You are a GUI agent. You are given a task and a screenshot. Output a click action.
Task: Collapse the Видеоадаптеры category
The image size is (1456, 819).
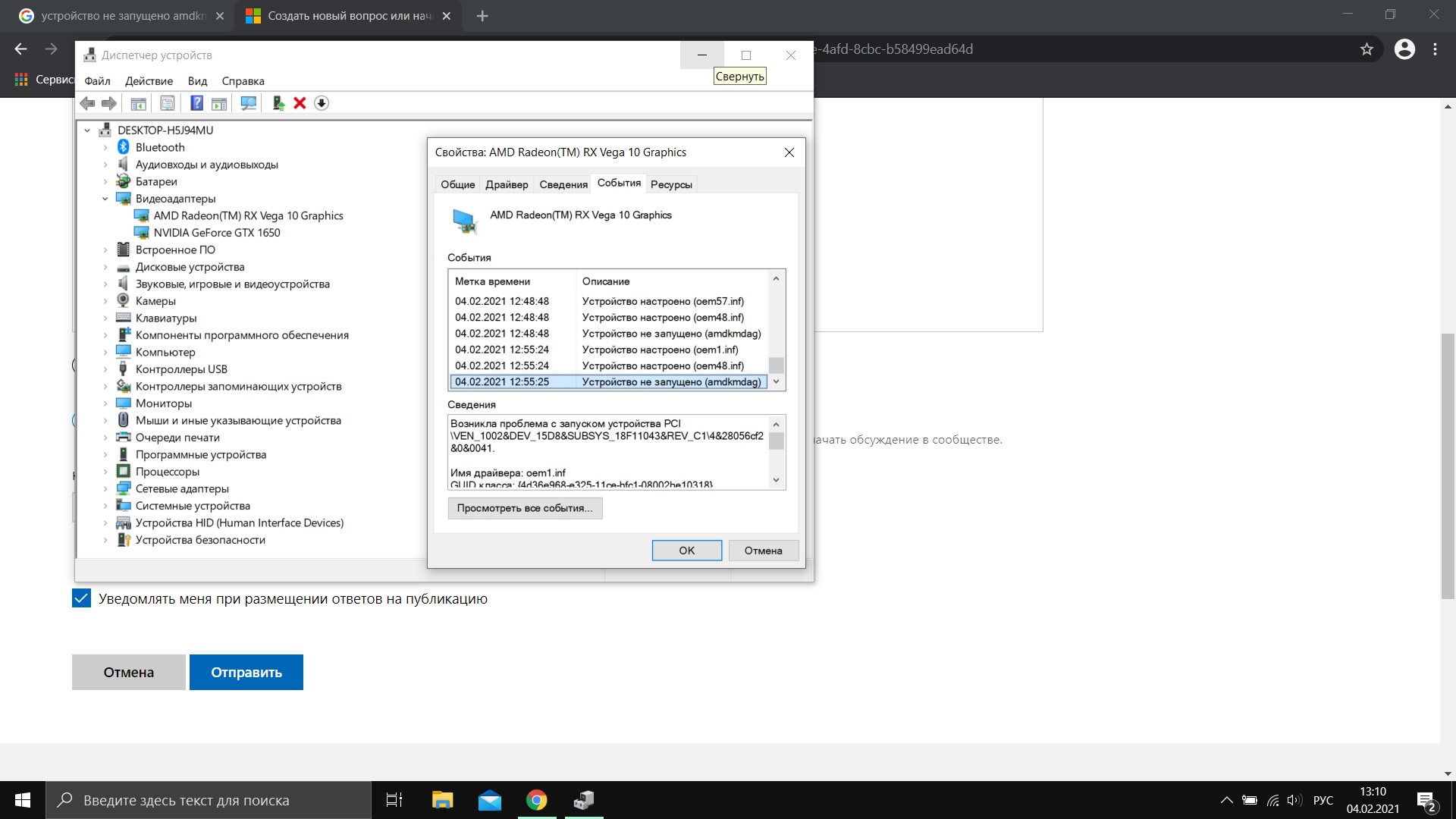coord(105,199)
